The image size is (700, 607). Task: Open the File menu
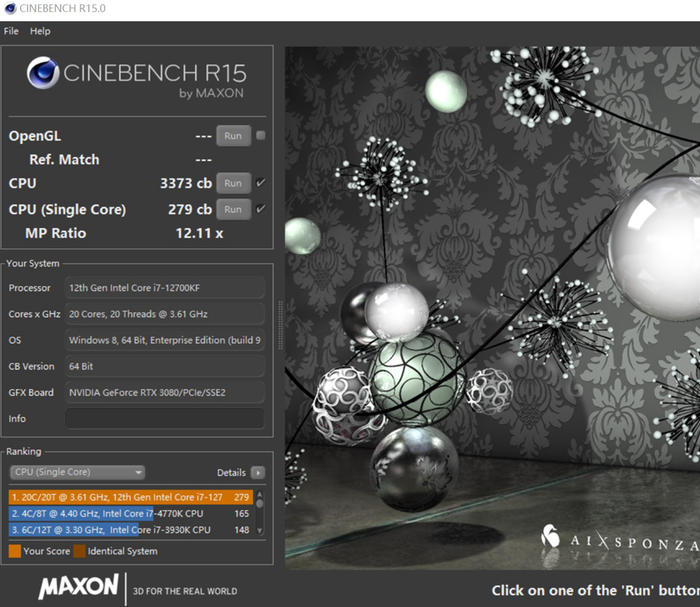pyautogui.click(x=11, y=31)
